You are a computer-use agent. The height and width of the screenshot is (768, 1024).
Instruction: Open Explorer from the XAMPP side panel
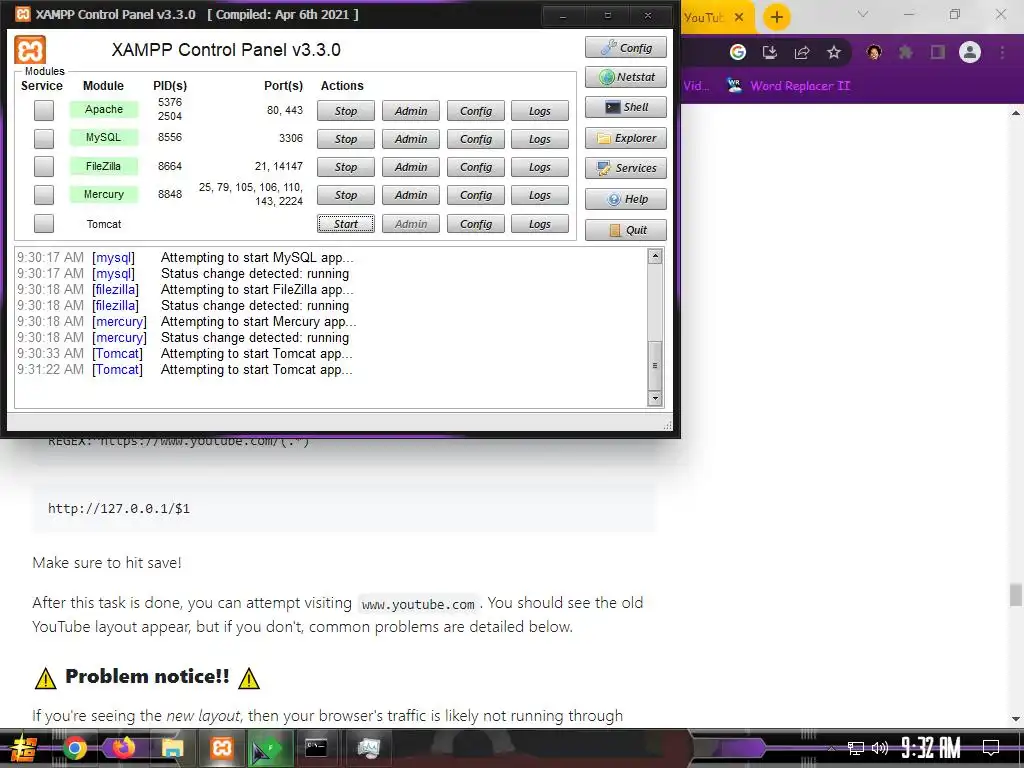(626, 138)
